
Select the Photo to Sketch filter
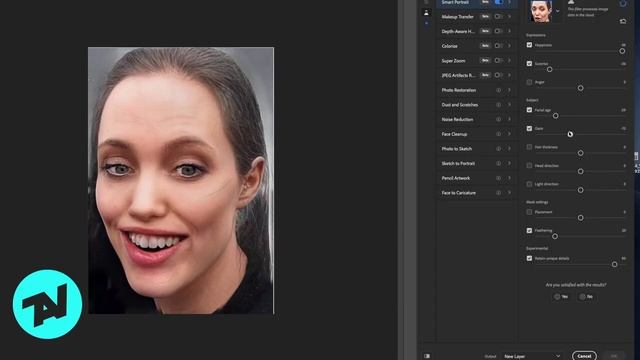pos(457,149)
